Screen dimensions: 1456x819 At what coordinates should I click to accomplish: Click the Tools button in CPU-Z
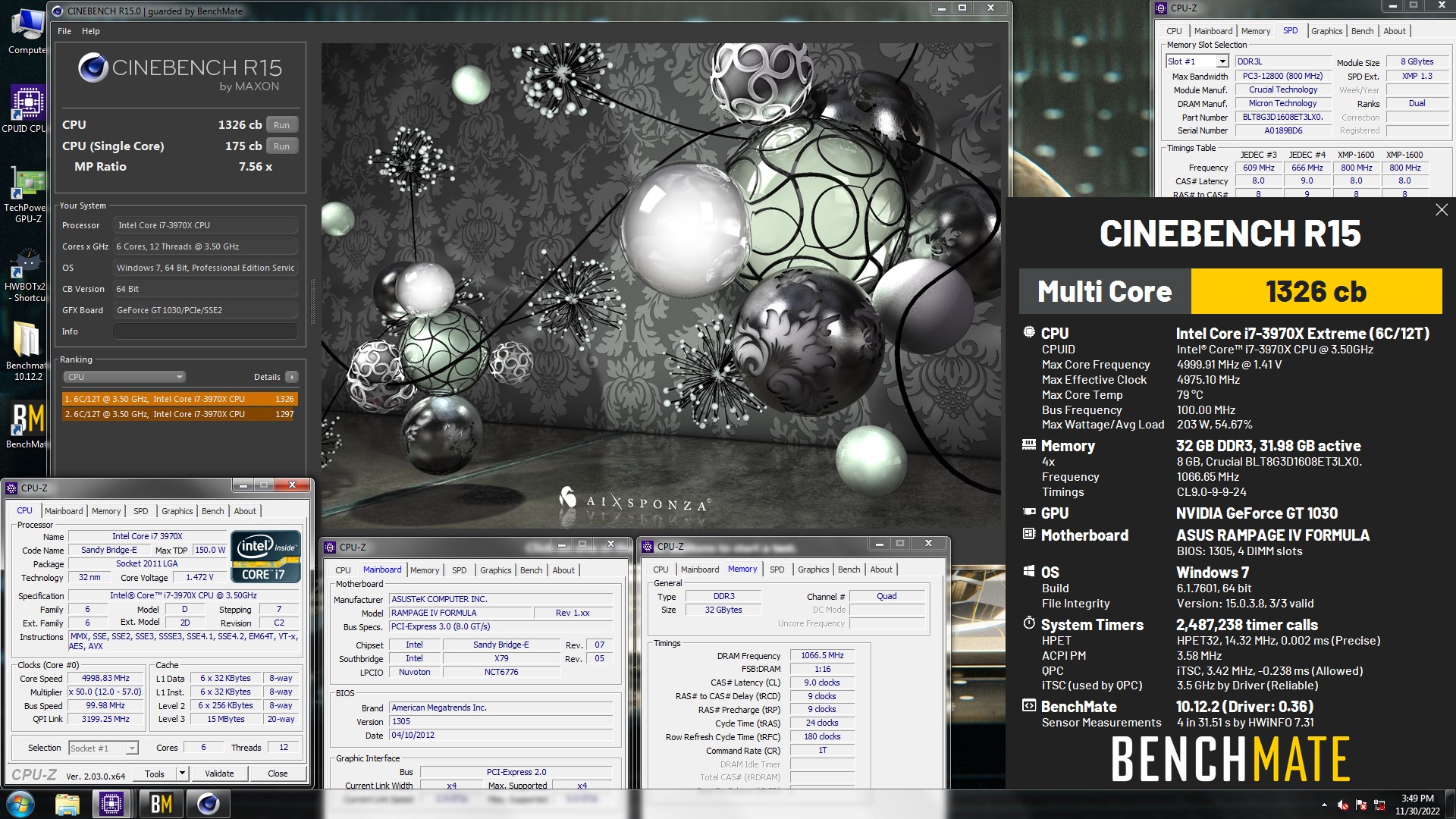point(155,773)
